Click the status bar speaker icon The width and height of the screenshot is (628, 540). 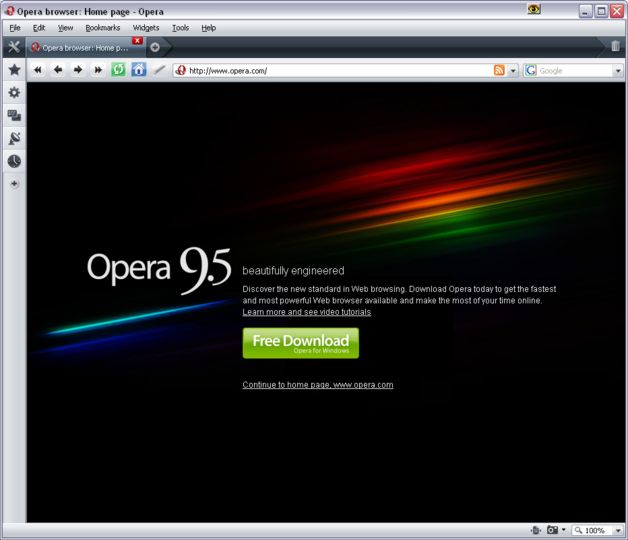[535, 530]
